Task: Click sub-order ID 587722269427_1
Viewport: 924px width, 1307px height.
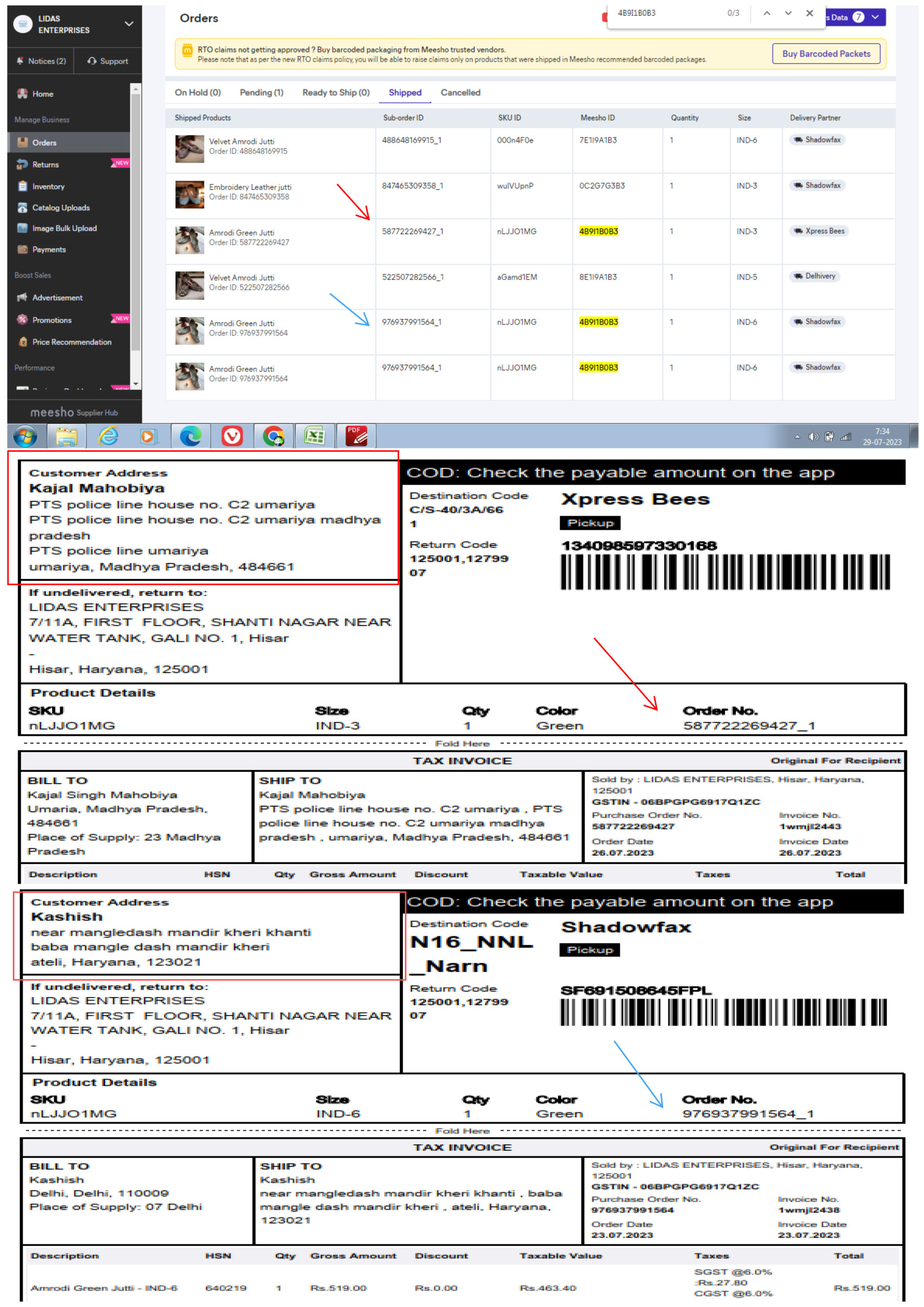Action: point(412,231)
